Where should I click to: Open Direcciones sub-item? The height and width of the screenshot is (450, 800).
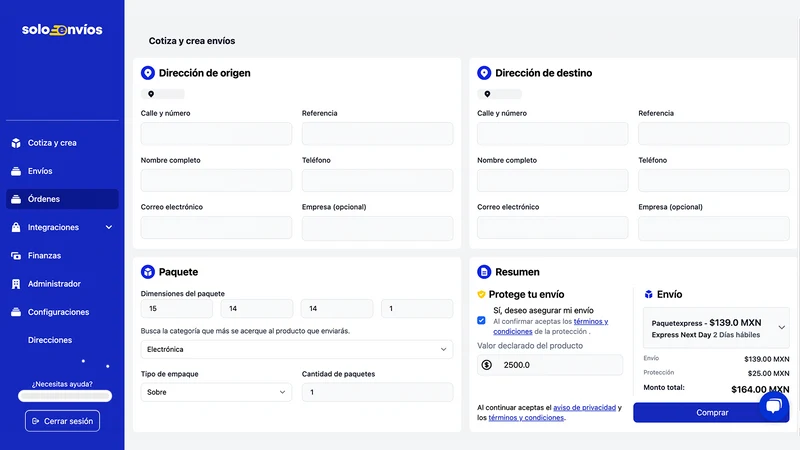coord(49,340)
